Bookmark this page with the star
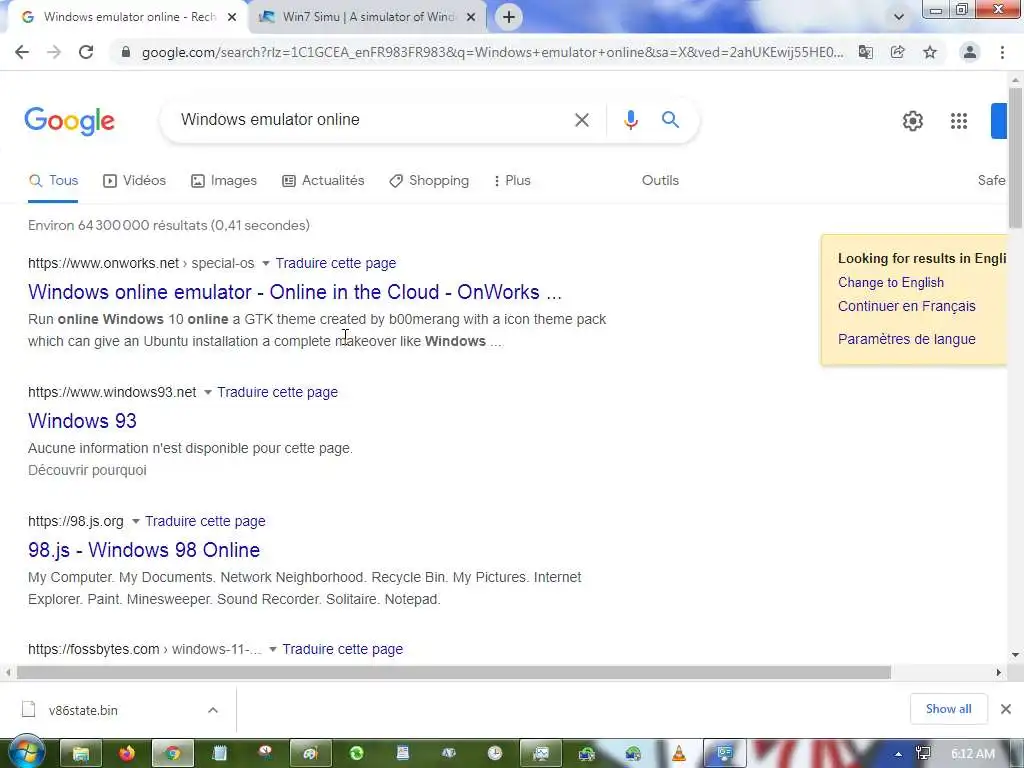This screenshot has width=1024, height=768. [x=930, y=52]
